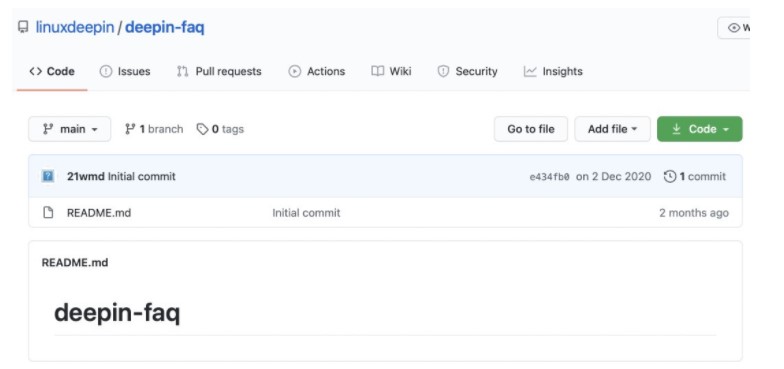The width and height of the screenshot is (784, 369).
Task: Go to the Actions tab
Action: (x=316, y=72)
